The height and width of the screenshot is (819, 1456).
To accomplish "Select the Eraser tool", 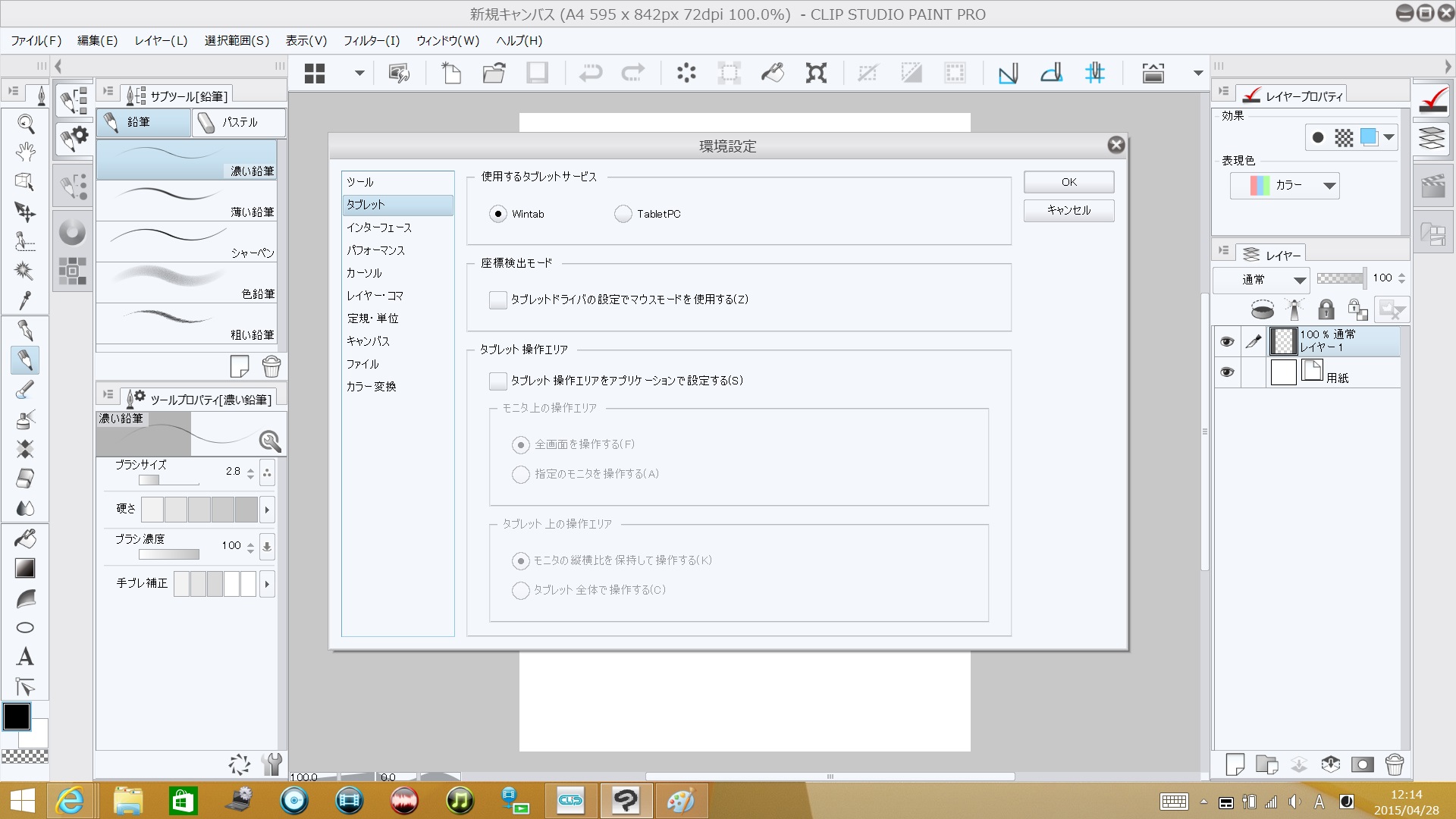I will pos(25,479).
